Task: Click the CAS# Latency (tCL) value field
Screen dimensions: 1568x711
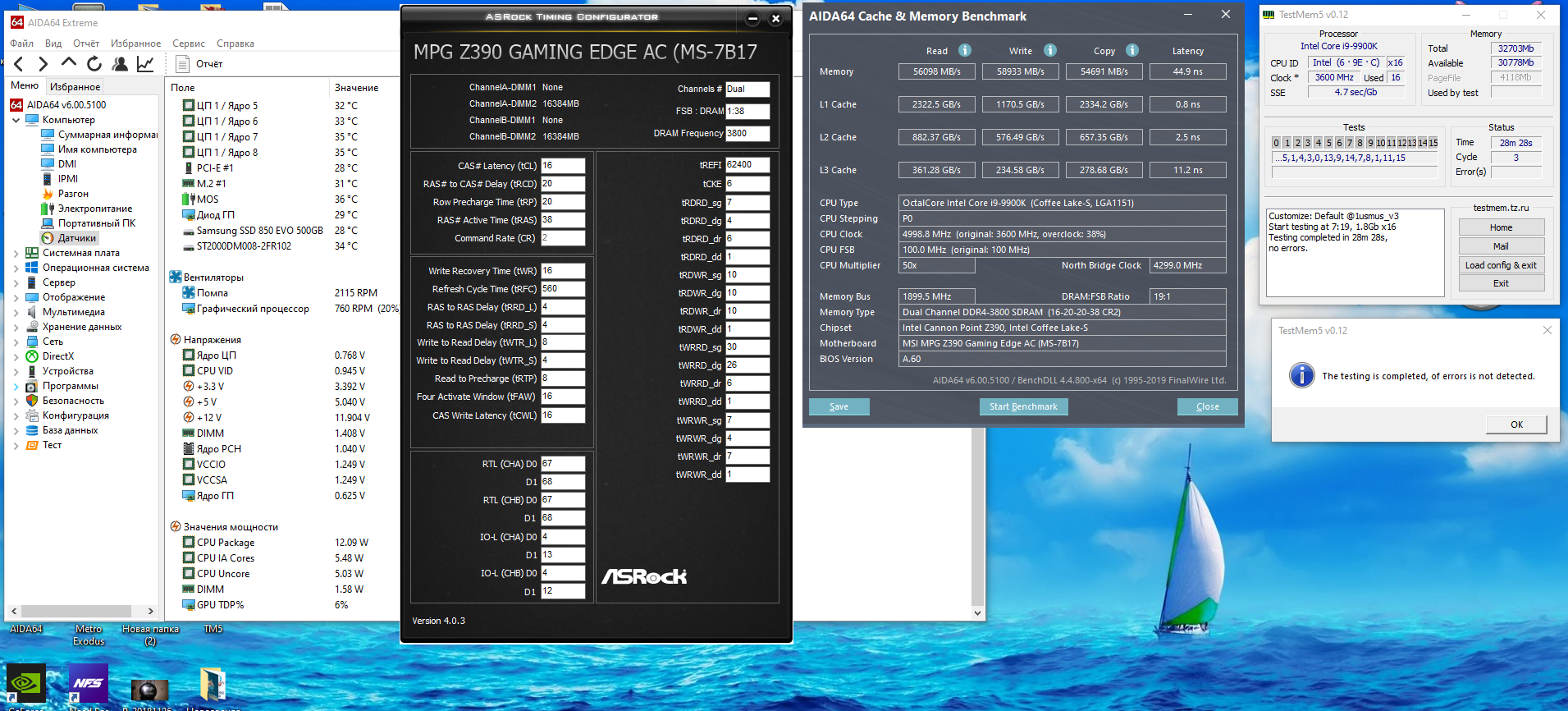Action: pos(562,166)
